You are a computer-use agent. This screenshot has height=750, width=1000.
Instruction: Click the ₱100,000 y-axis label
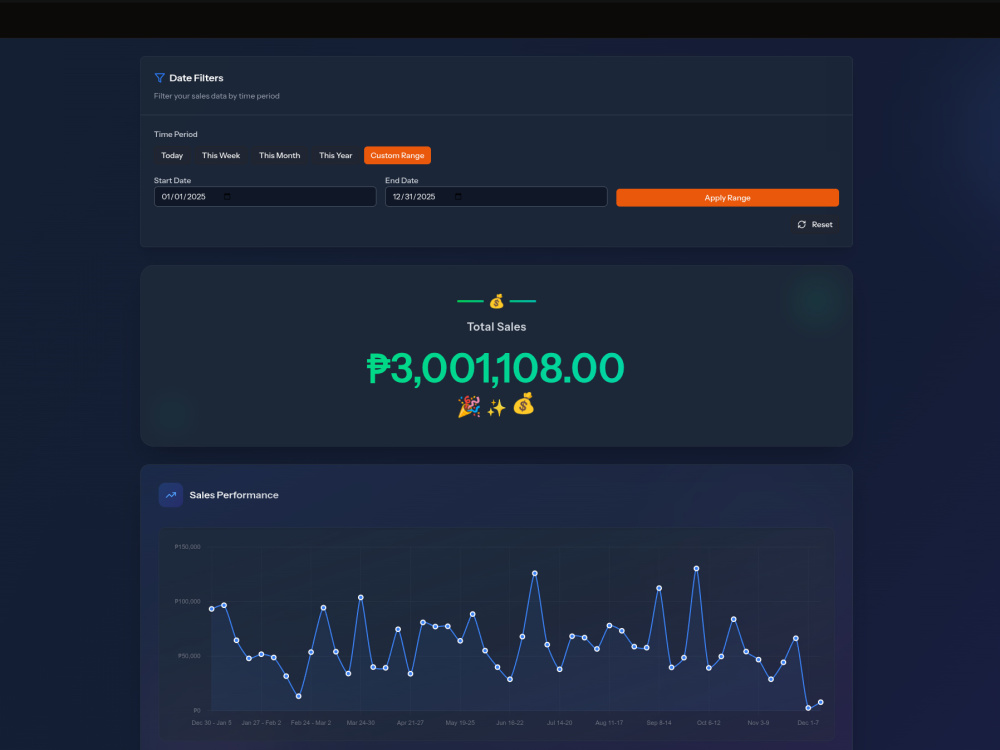point(188,601)
